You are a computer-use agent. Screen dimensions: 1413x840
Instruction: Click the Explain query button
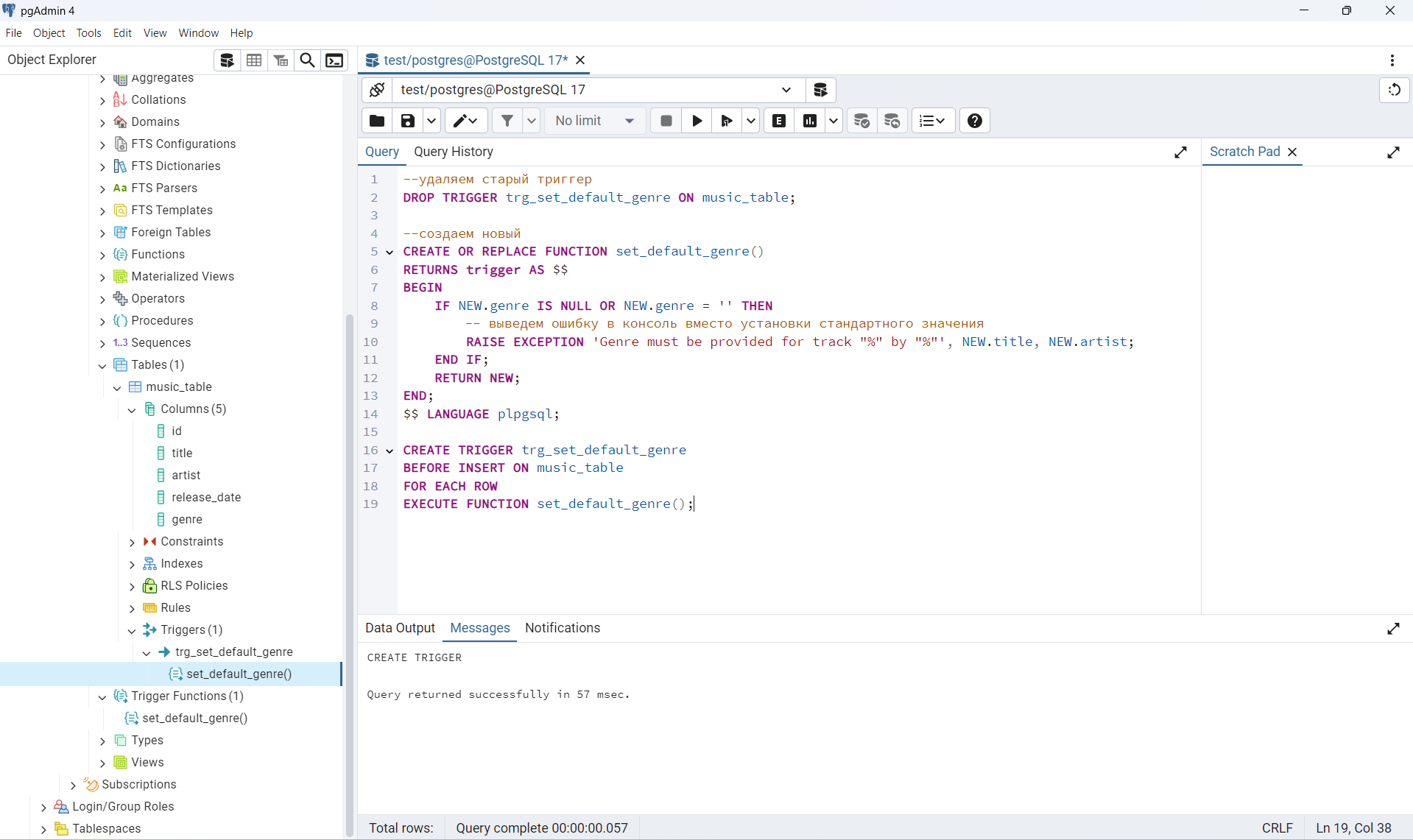point(779,121)
